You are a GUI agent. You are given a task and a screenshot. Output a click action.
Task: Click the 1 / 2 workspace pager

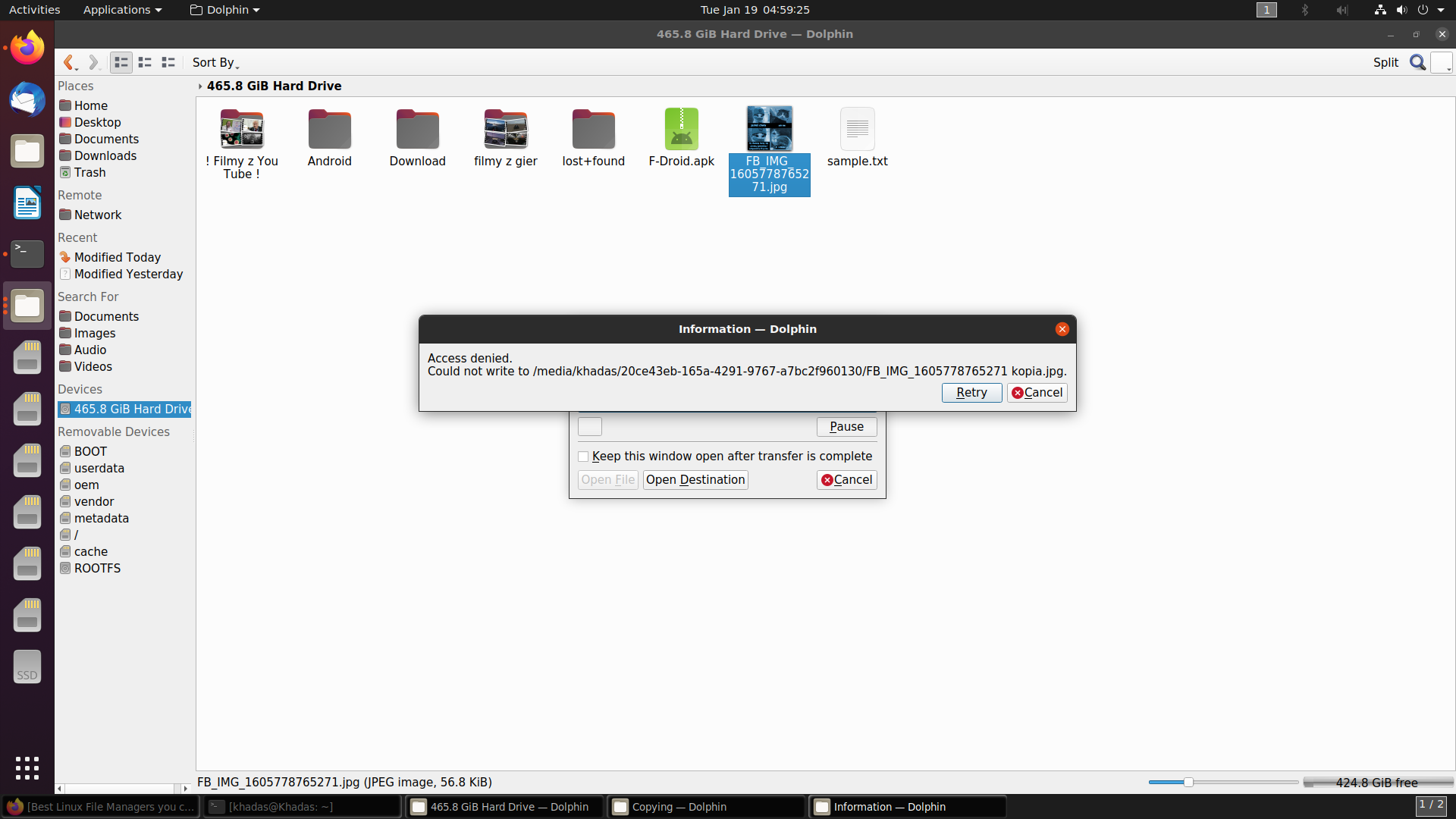(x=1431, y=805)
